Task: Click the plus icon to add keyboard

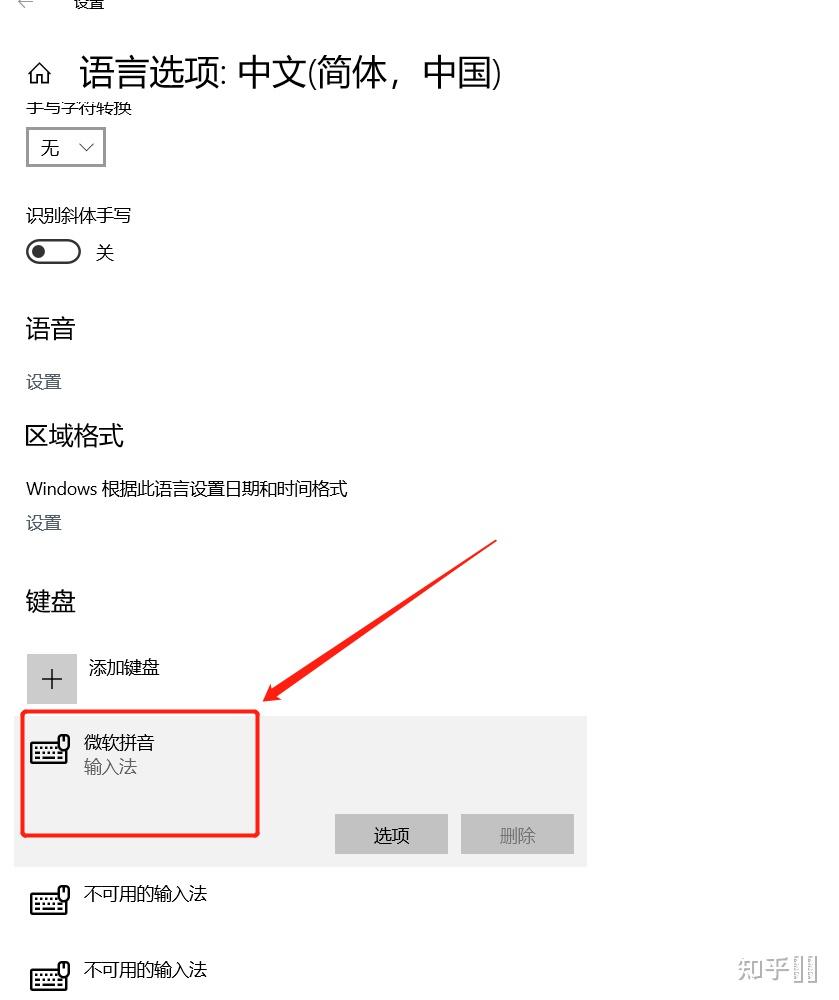Action: click(52, 679)
